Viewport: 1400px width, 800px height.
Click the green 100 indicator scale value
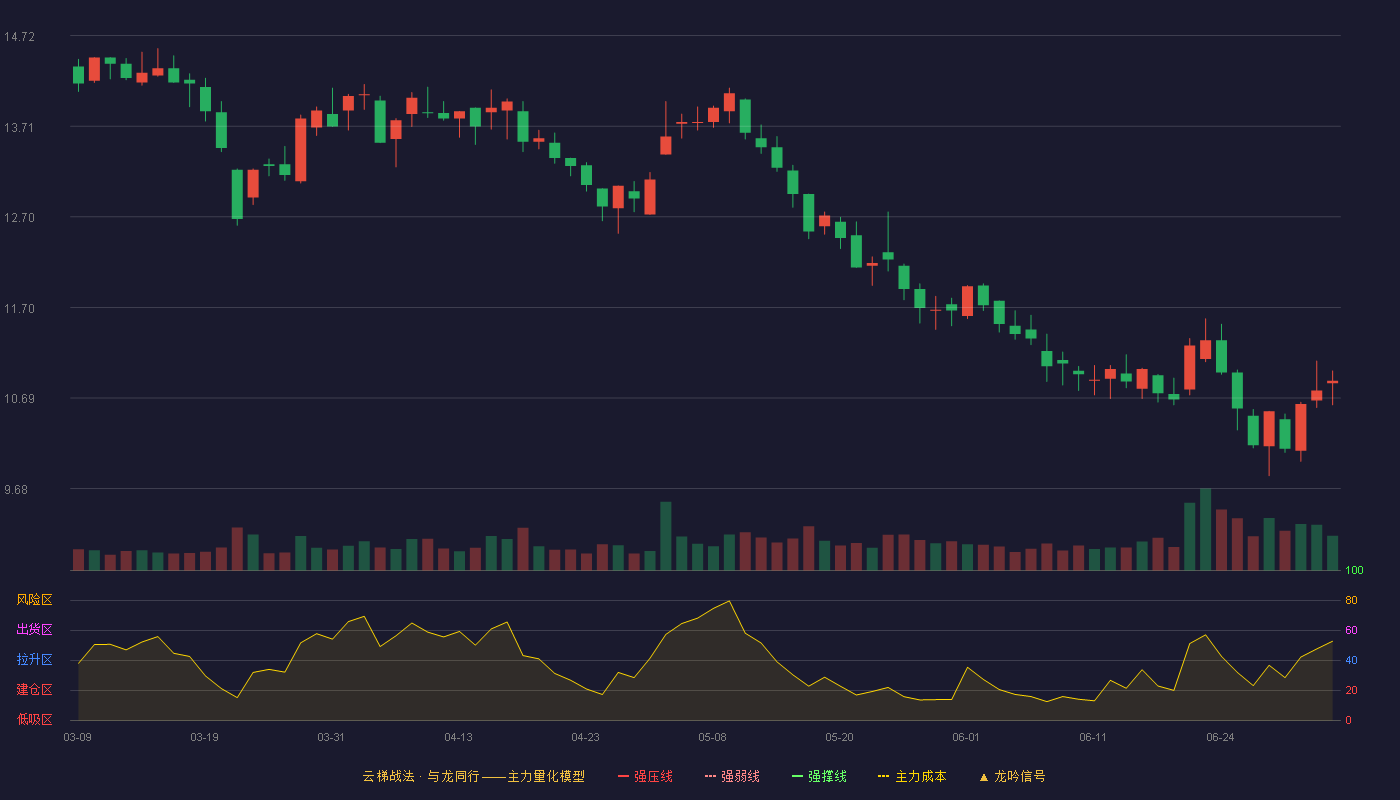click(1354, 571)
